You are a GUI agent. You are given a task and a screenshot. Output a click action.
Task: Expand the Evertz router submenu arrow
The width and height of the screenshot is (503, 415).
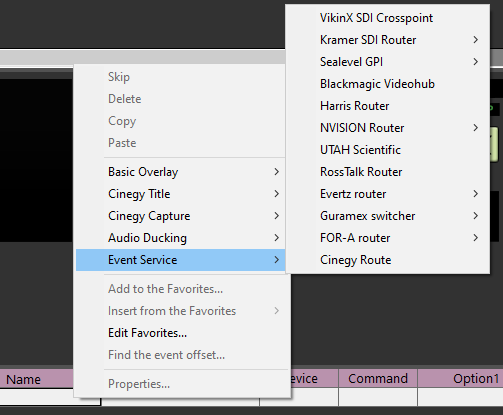coord(476,194)
